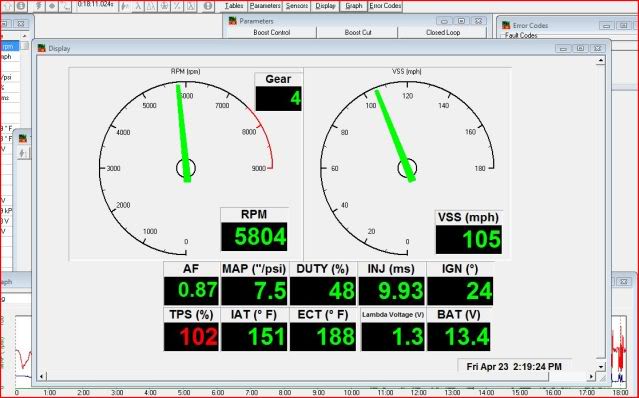Click the elapsed time readout in toolbar
The height and width of the screenshot is (398, 639).
coord(95,5)
